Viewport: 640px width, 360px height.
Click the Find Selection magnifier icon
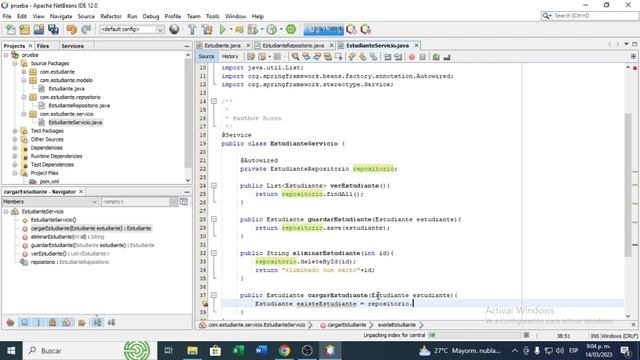(x=295, y=57)
